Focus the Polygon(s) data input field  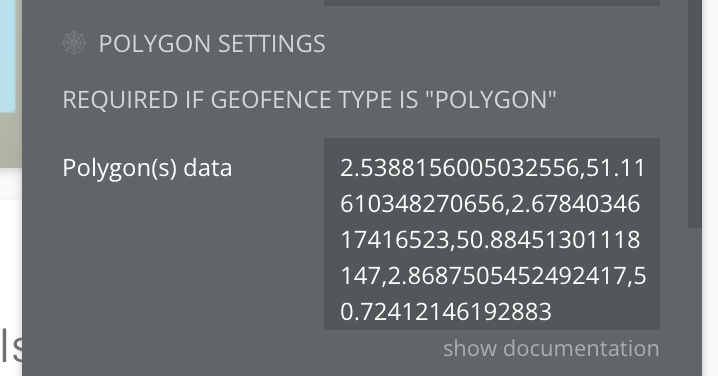492,234
